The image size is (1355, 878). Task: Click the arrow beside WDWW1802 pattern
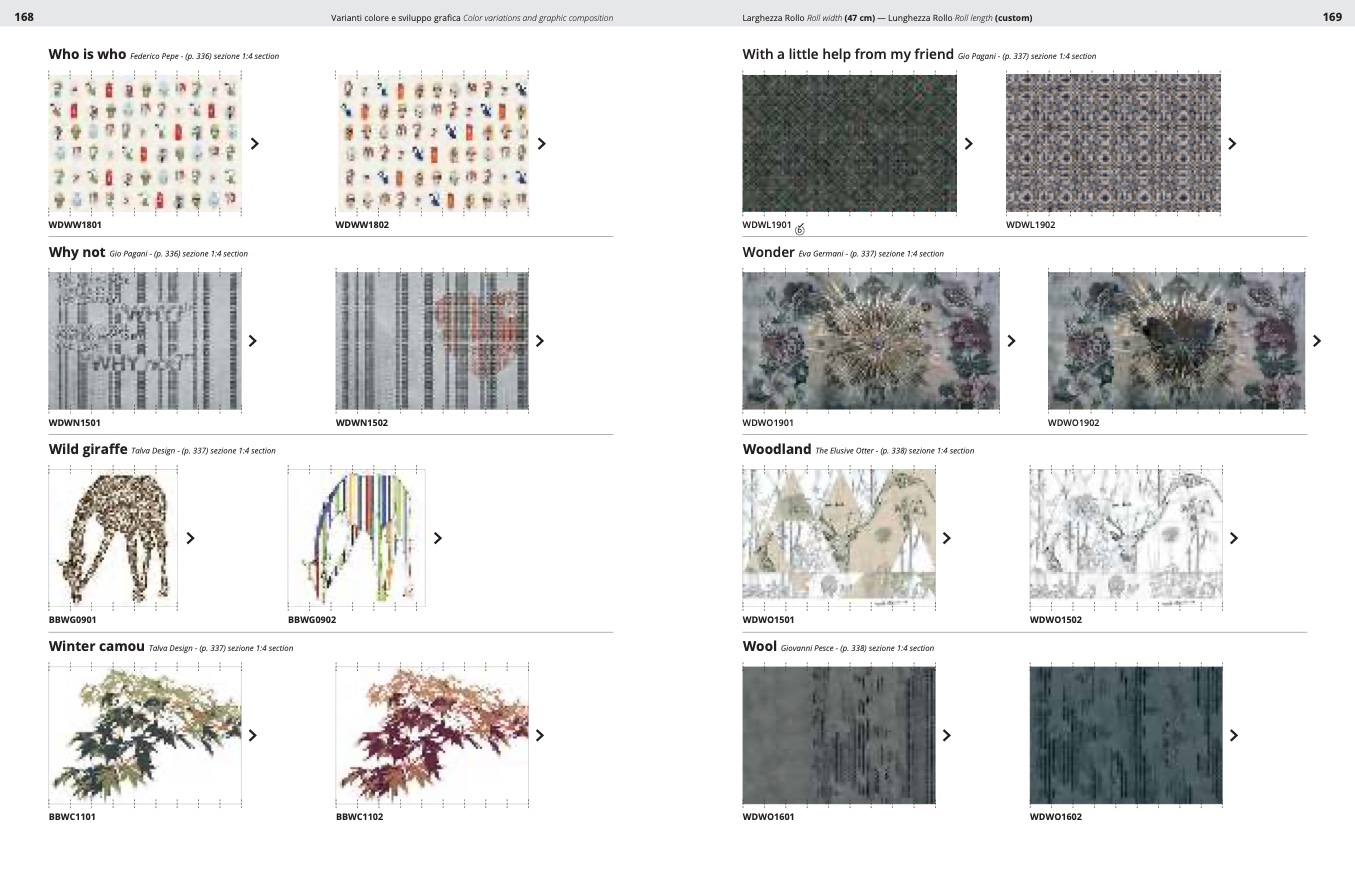point(542,144)
